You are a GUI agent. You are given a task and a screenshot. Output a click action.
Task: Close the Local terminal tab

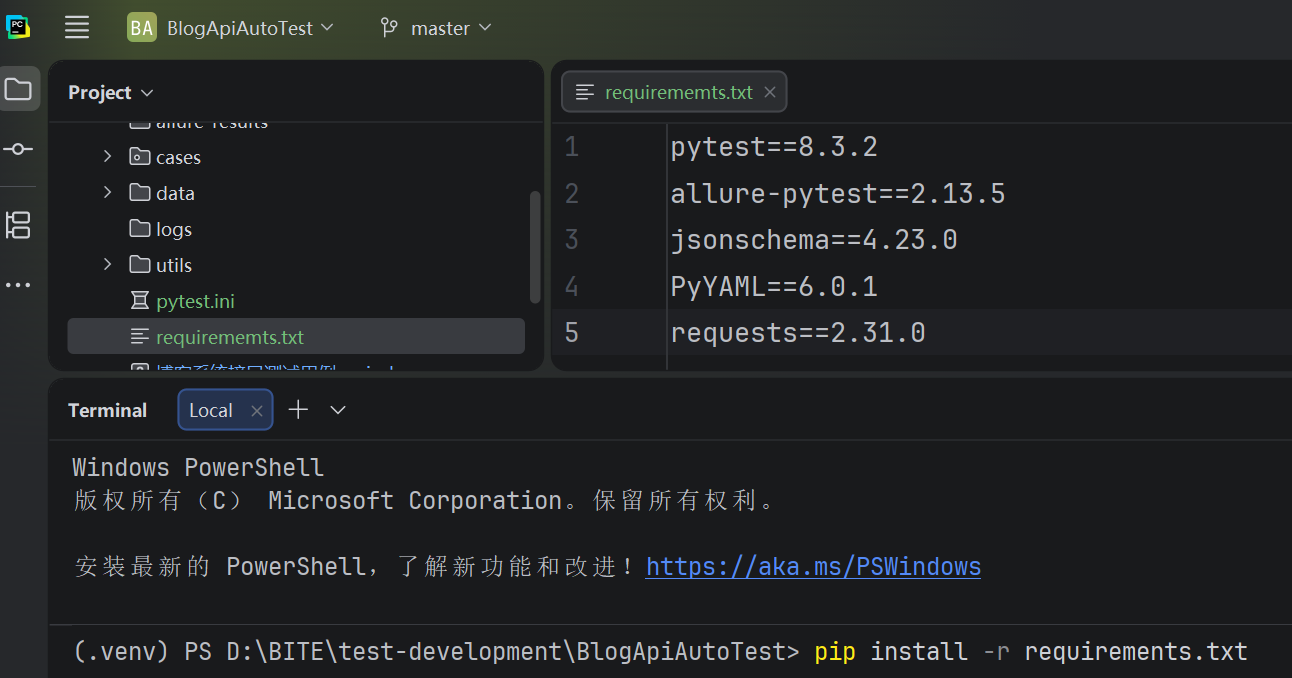(x=257, y=410)
